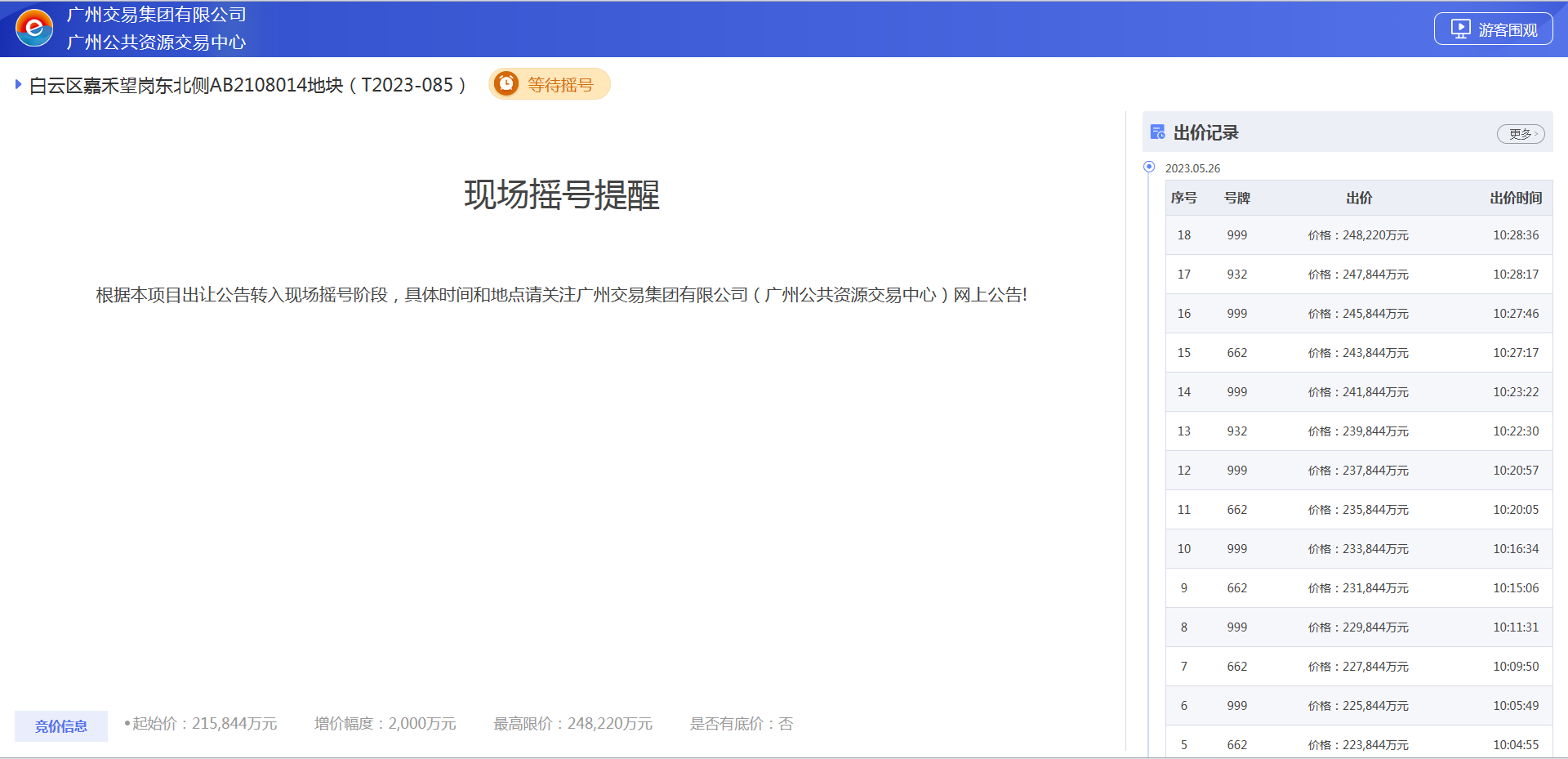Click the 游客围观 spectator button

click(x=1493, y=29)
